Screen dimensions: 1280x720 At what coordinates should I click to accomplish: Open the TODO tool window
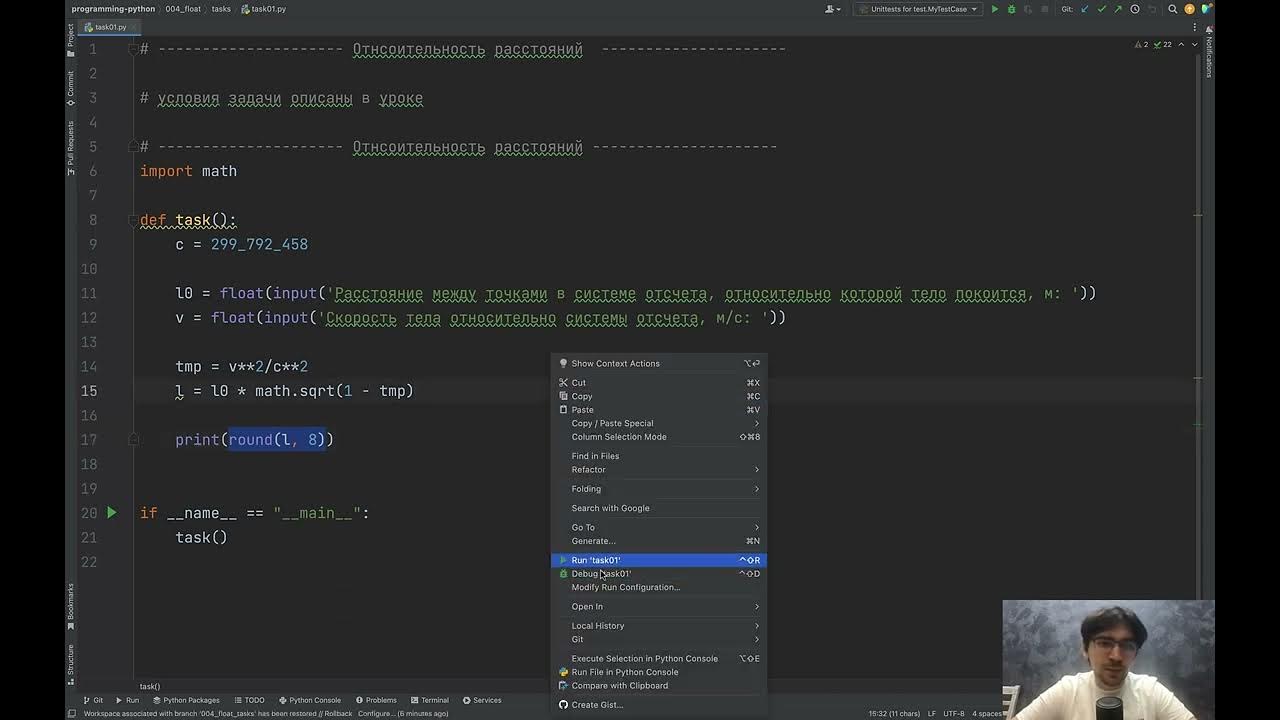pyautogui.click(x=249, y=700)
